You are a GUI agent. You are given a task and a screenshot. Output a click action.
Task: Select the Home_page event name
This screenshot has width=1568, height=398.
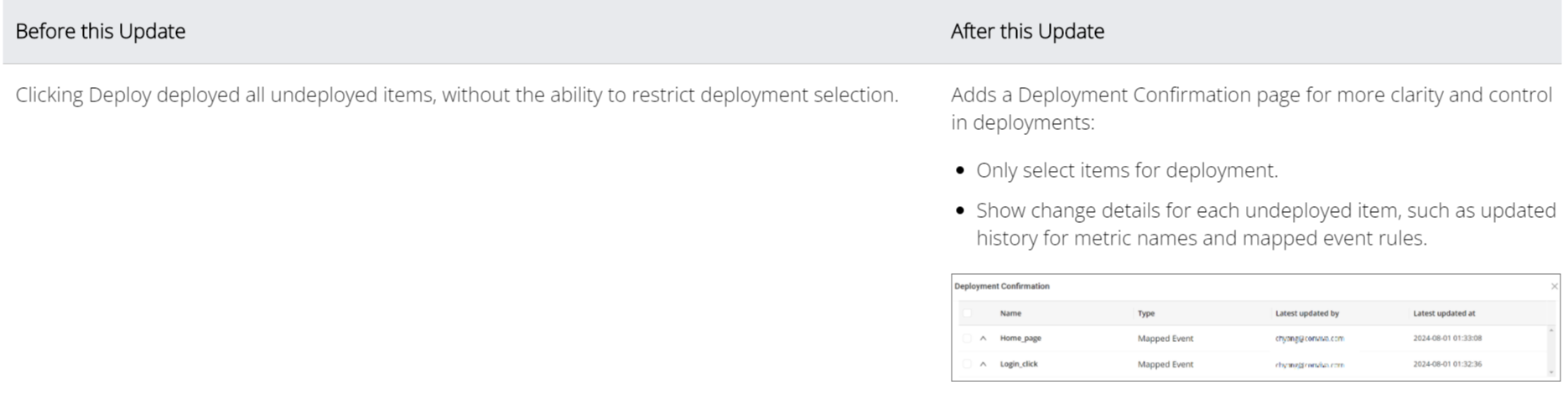[1020, 339]
